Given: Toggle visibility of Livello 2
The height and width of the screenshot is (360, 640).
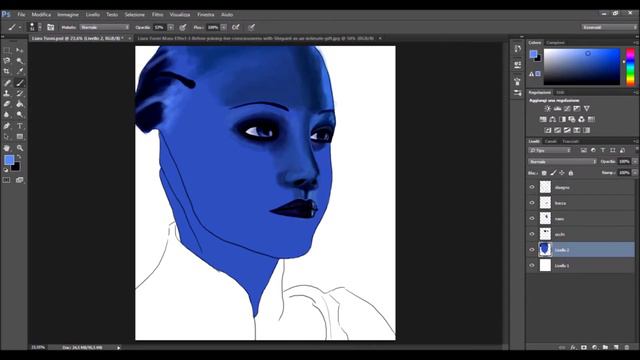Looking at the screenshot, I should coord(532,250).
